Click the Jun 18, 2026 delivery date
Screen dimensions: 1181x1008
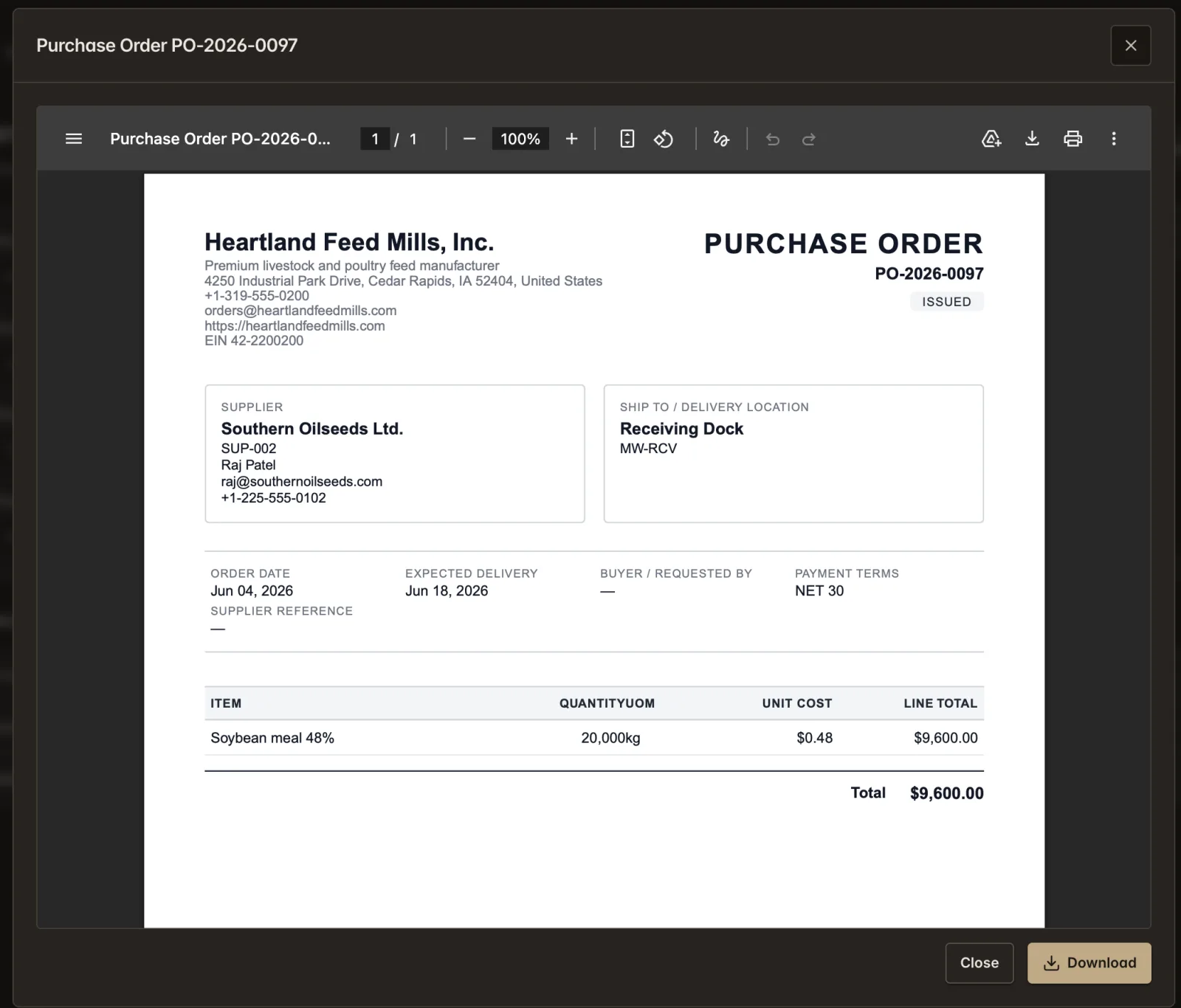point(447,591)
